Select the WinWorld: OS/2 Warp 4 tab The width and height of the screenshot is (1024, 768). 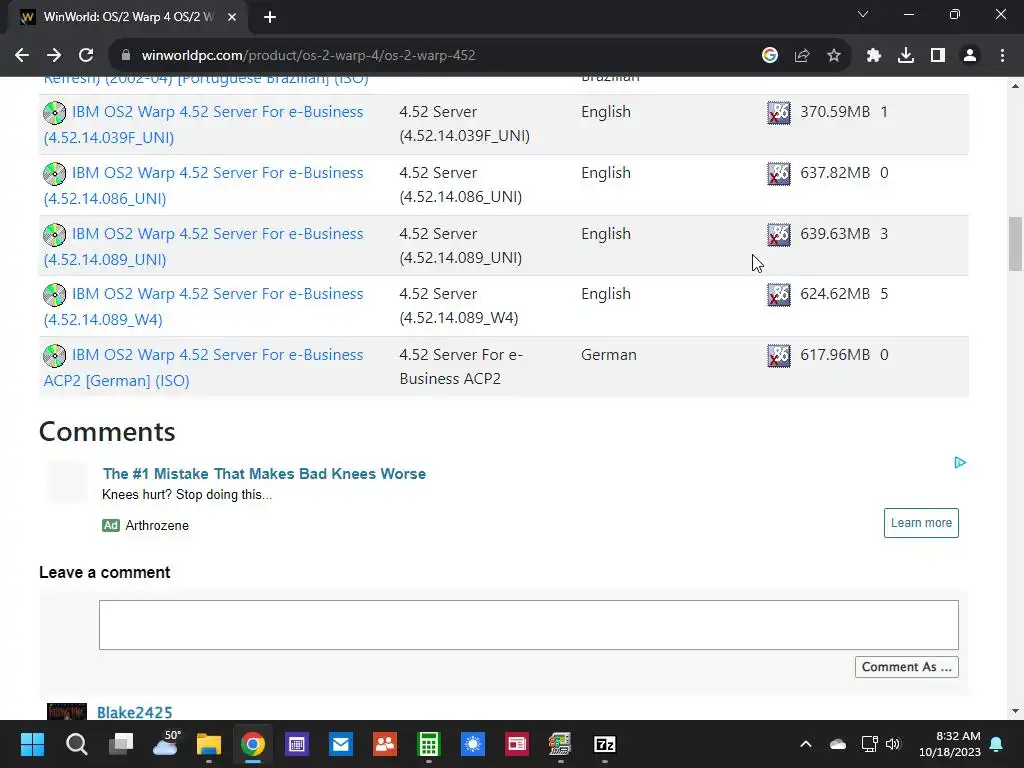(129, 17)
